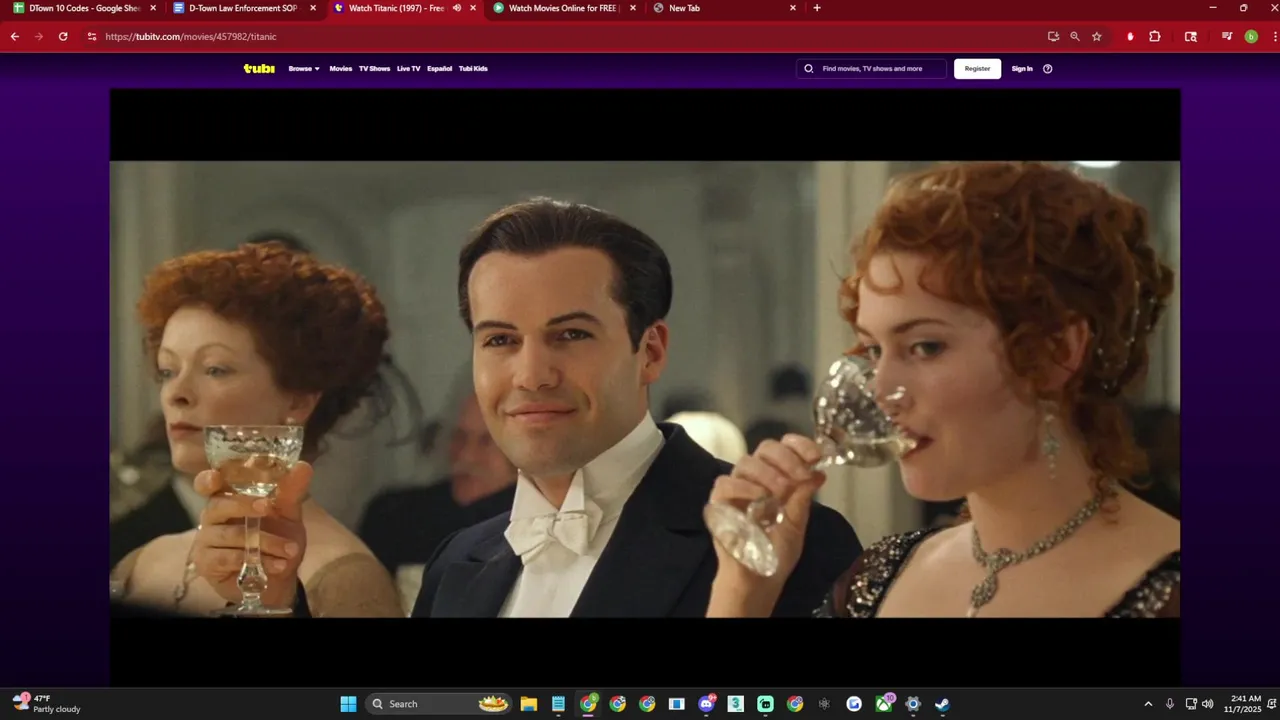Close the New Tab tab

[x=793, y=8]
